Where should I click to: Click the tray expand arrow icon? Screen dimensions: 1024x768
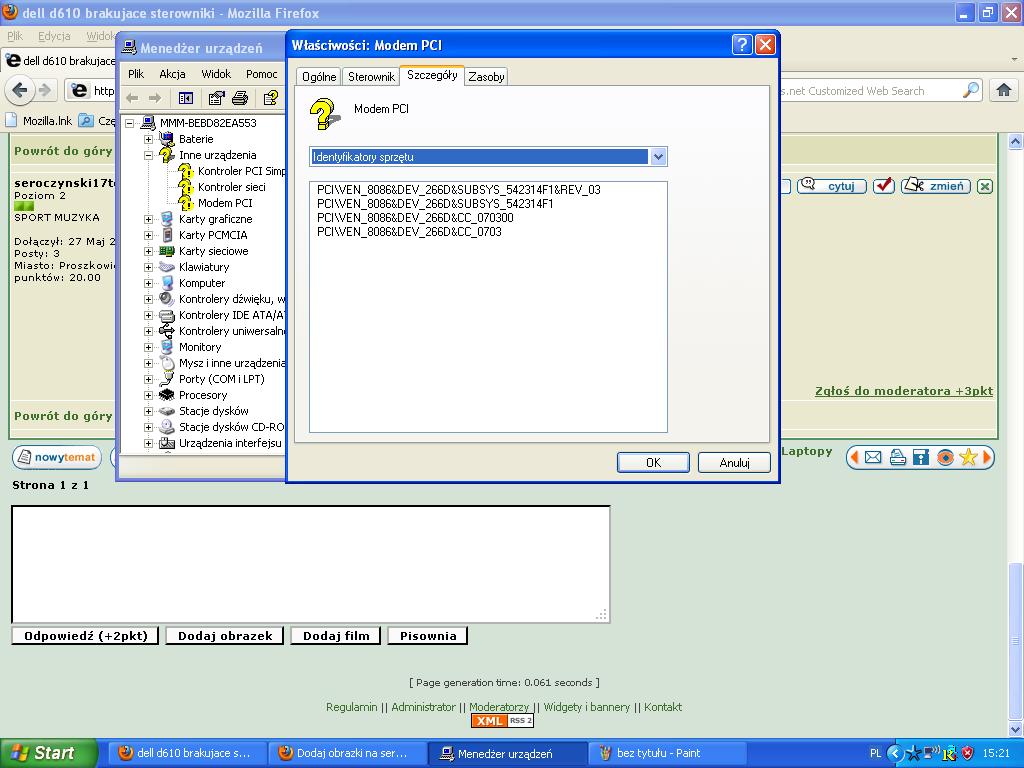tap(895, 753)
